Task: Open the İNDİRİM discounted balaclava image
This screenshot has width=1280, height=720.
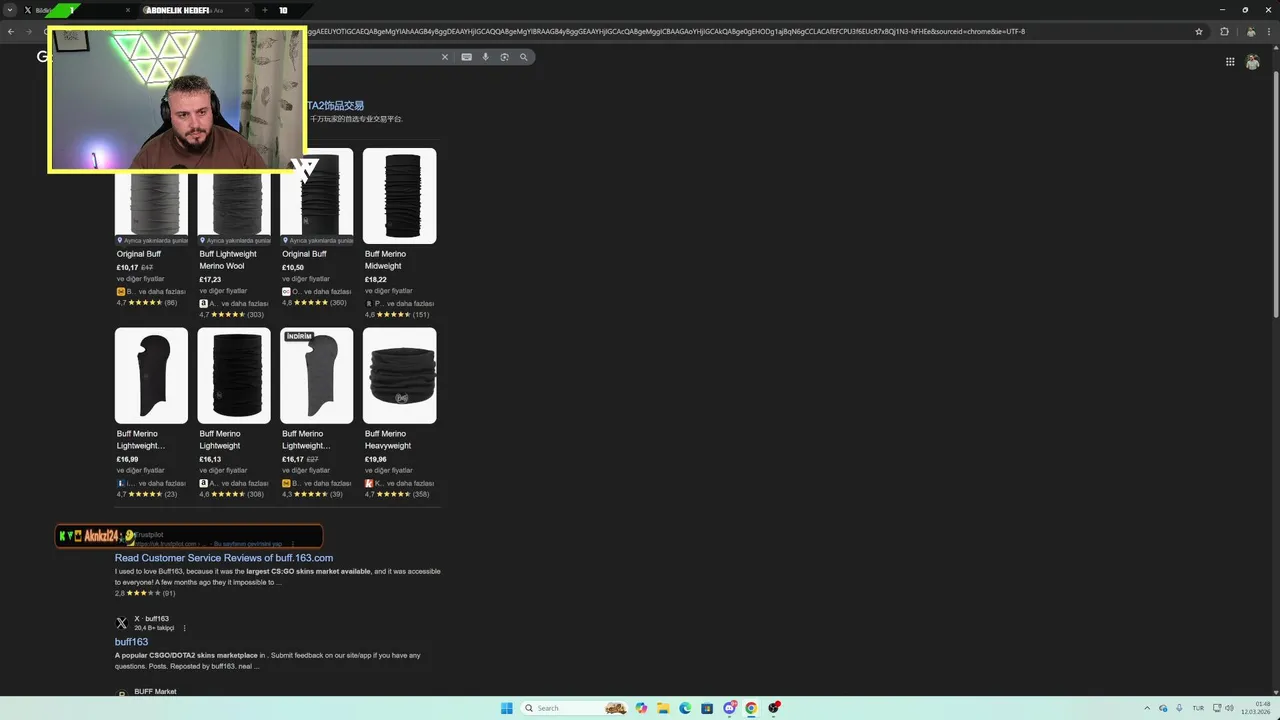Action: pos(317,375)
